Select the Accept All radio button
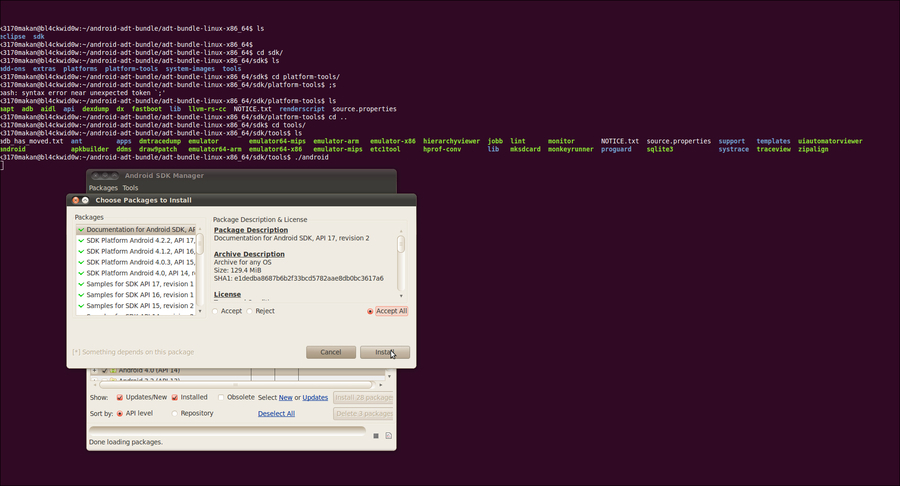Image resolution: width=900 pixels, height=486 pixels. coord(371,311)
